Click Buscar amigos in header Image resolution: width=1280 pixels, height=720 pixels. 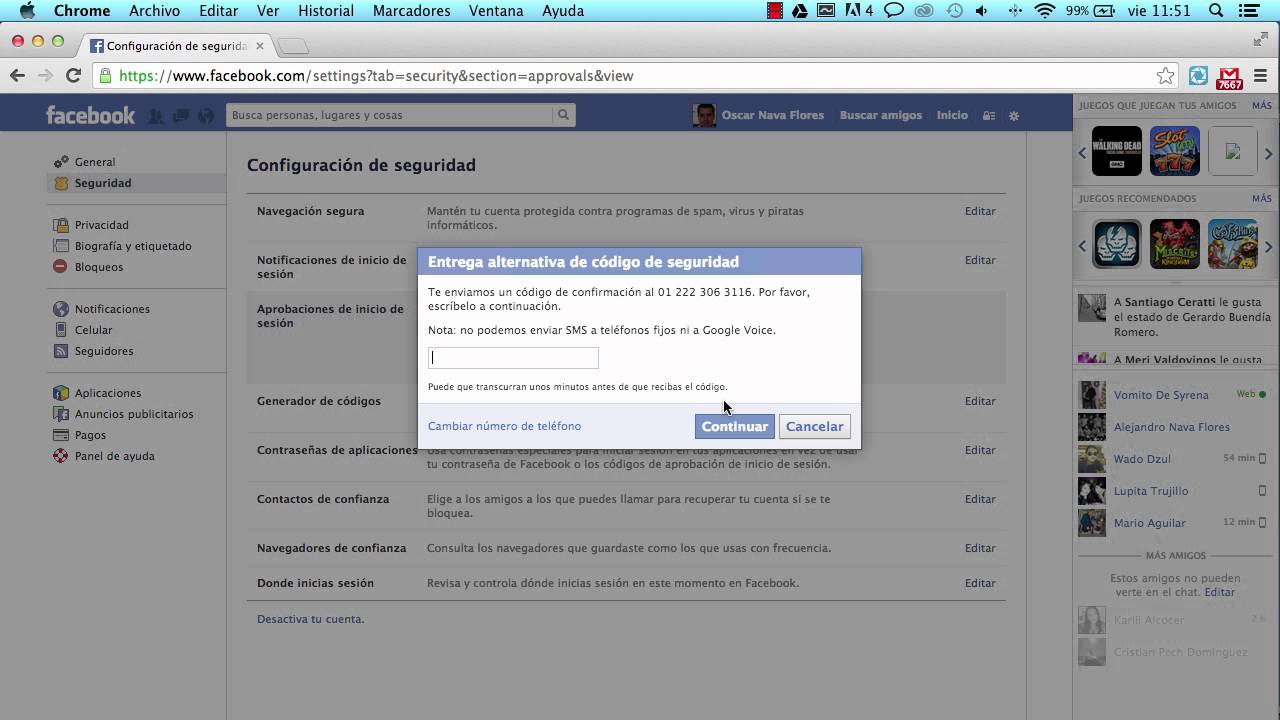[881, 115]
